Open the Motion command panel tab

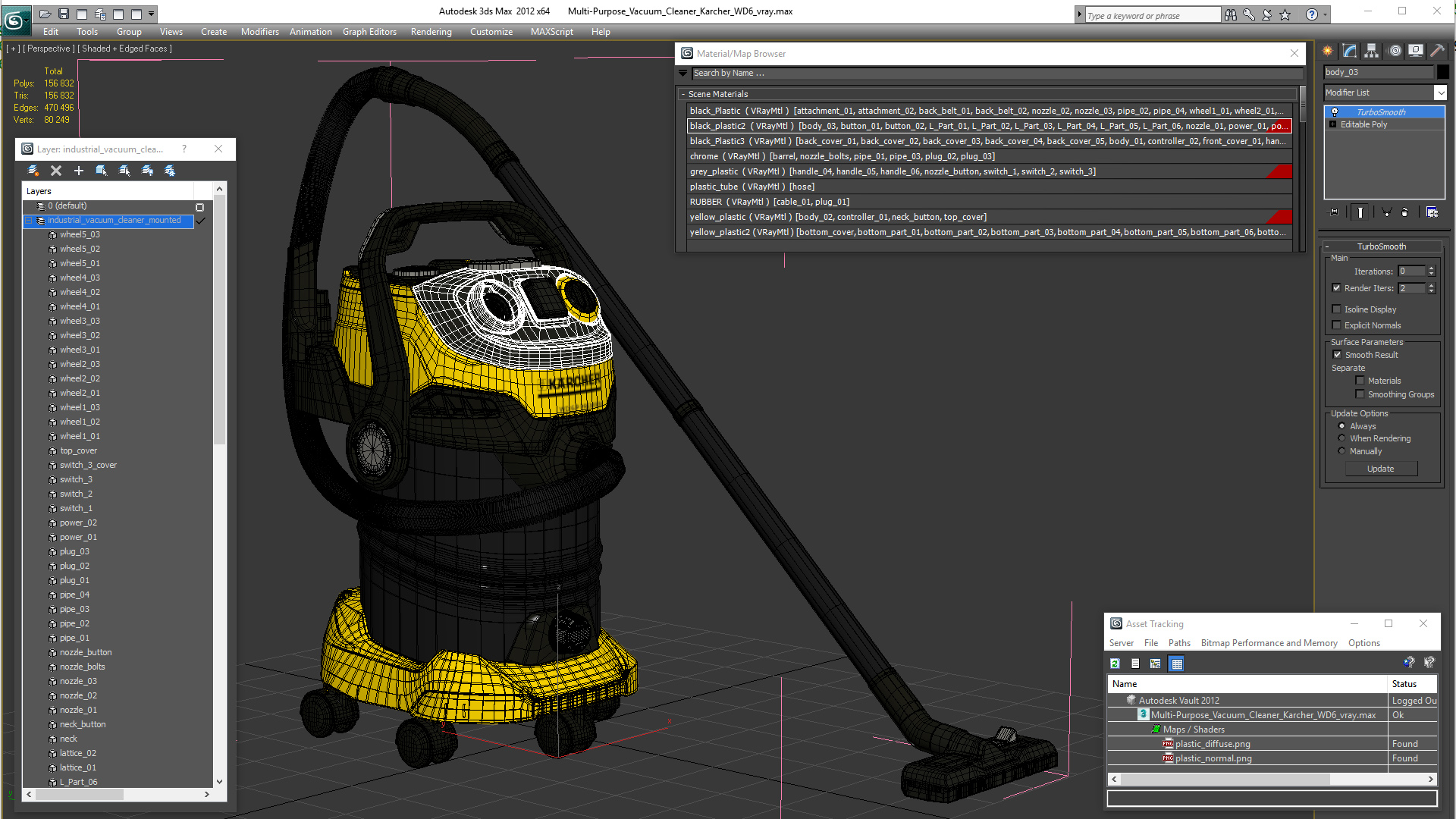(x=1395, y=51)
